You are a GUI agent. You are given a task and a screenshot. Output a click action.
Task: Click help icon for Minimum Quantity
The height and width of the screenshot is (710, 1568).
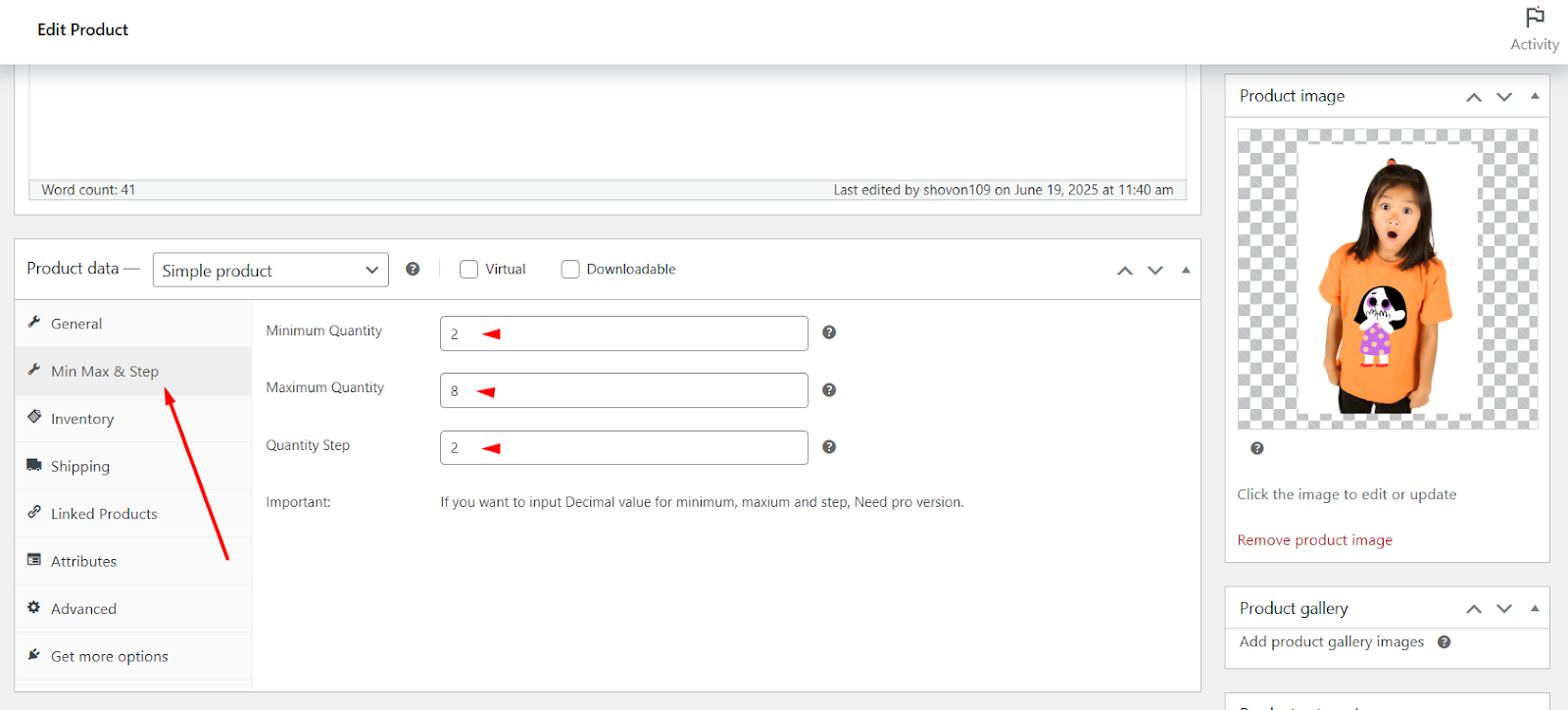(829, 332)
